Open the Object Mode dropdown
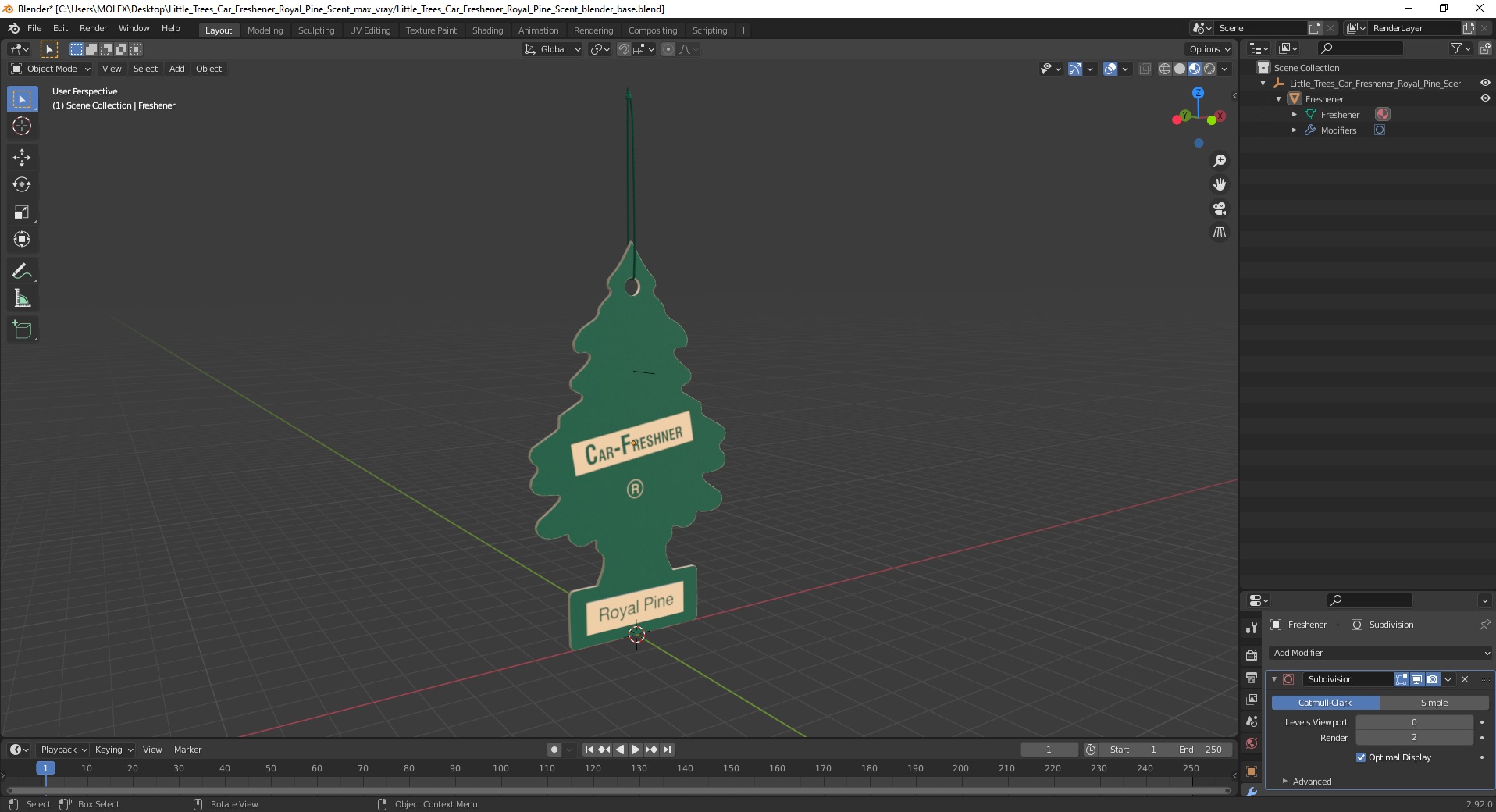The height and width of the screenshot is (812, 1496). coord(51,69)
